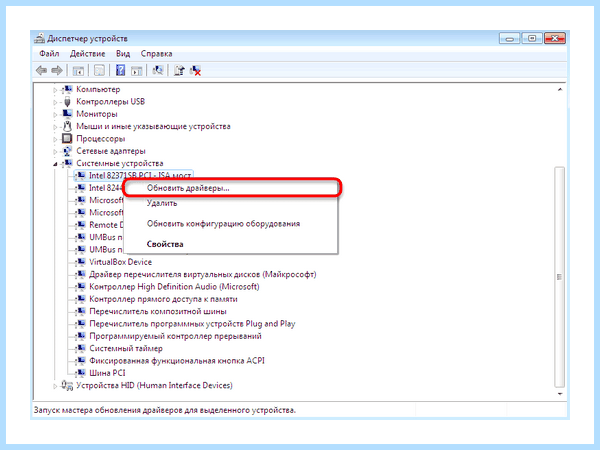This screenshot has height=450, width=600.
Task: Click the mouse icon beside Мыши и иные указывающие устройства
Action: point(67,126)
